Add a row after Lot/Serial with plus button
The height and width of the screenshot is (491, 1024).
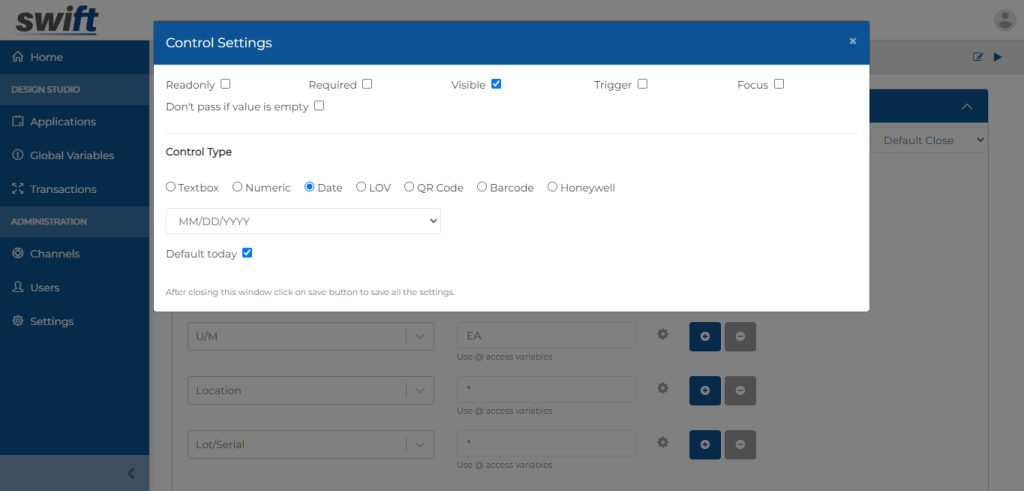pyautogui.click(x=705, y=445)
